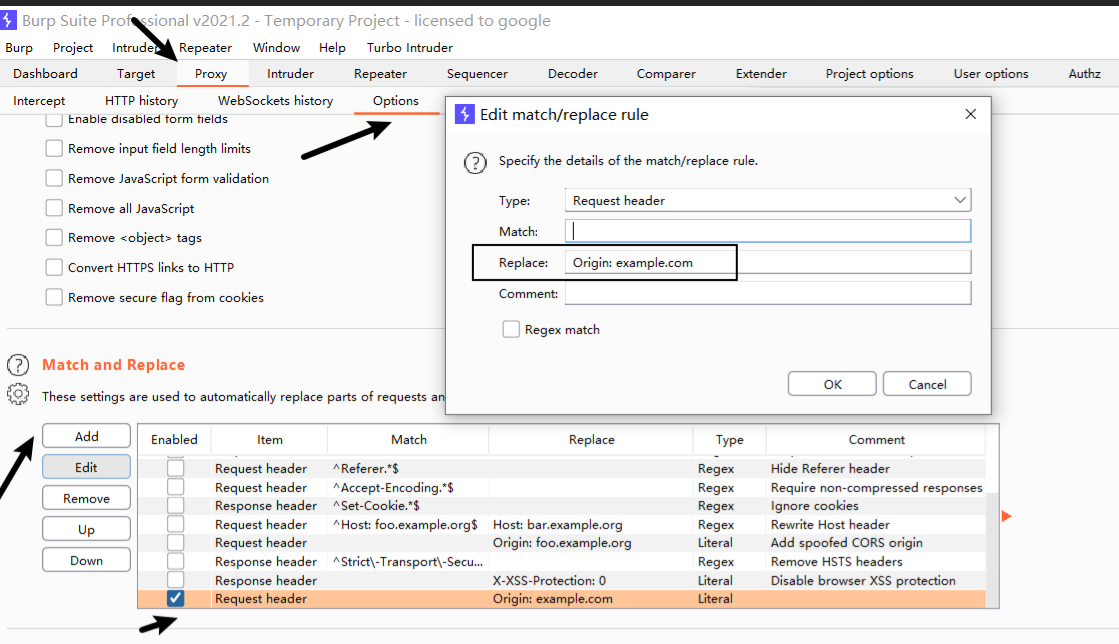1119x644 pixels.
Task: Enable Remove JavaScript form validation
Action: (54, 178)
